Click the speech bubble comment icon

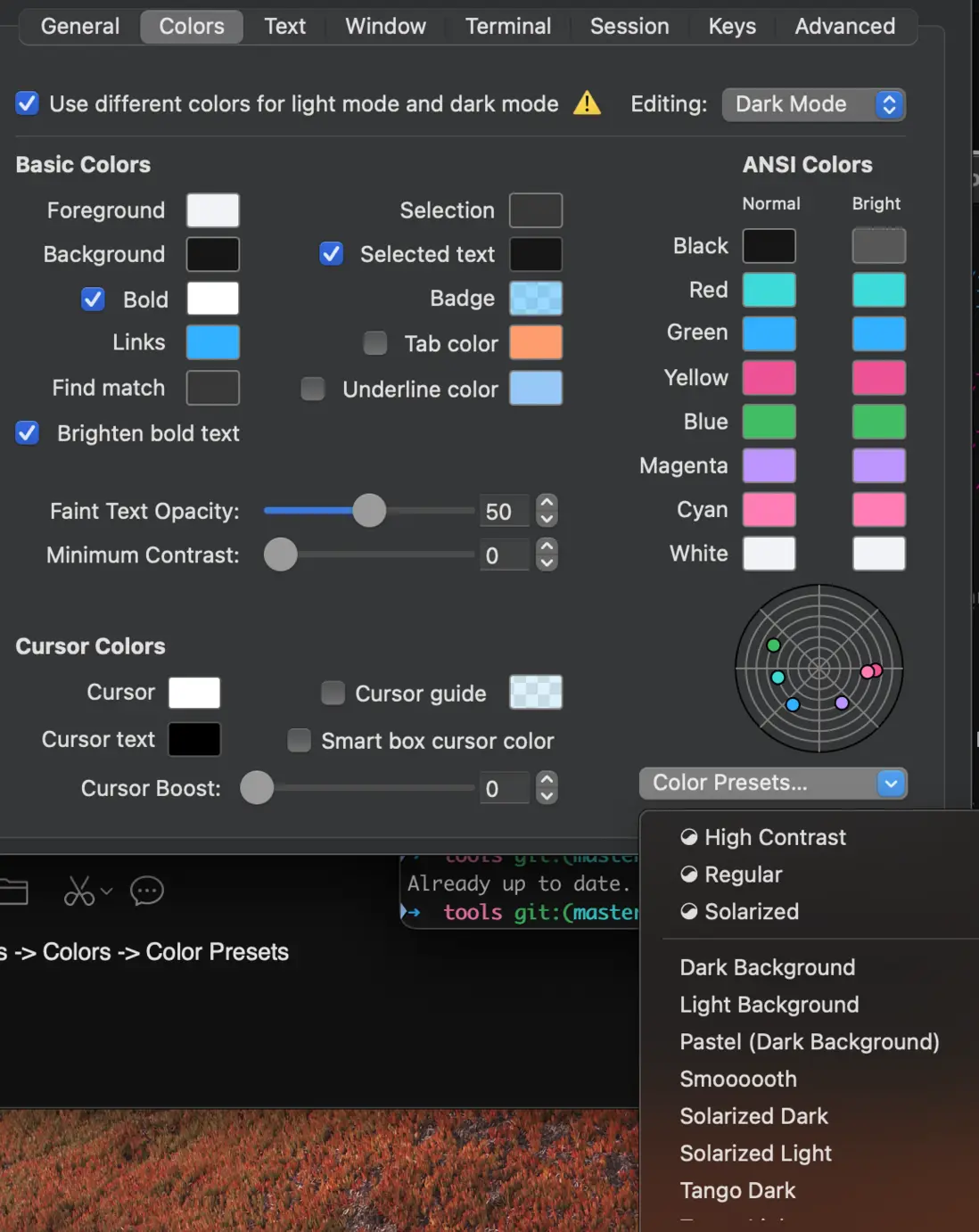pos(147,891)
